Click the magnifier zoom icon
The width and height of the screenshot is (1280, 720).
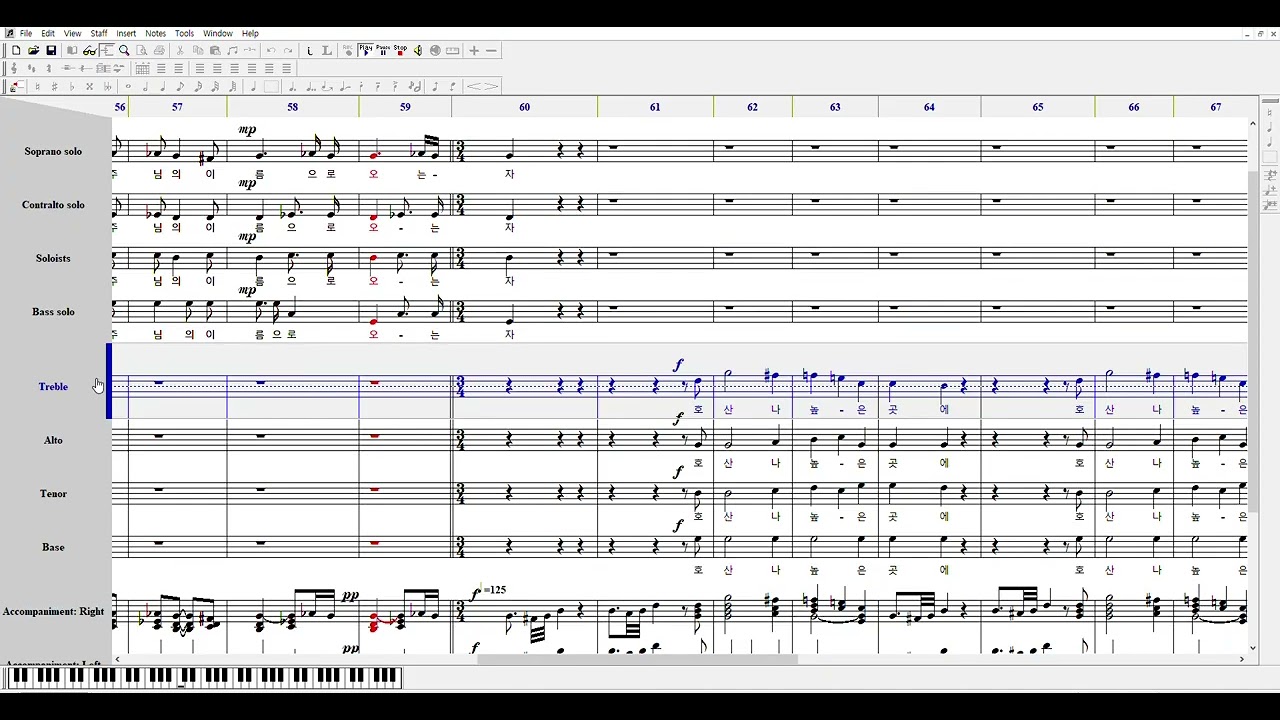click(x=124, y=50)
